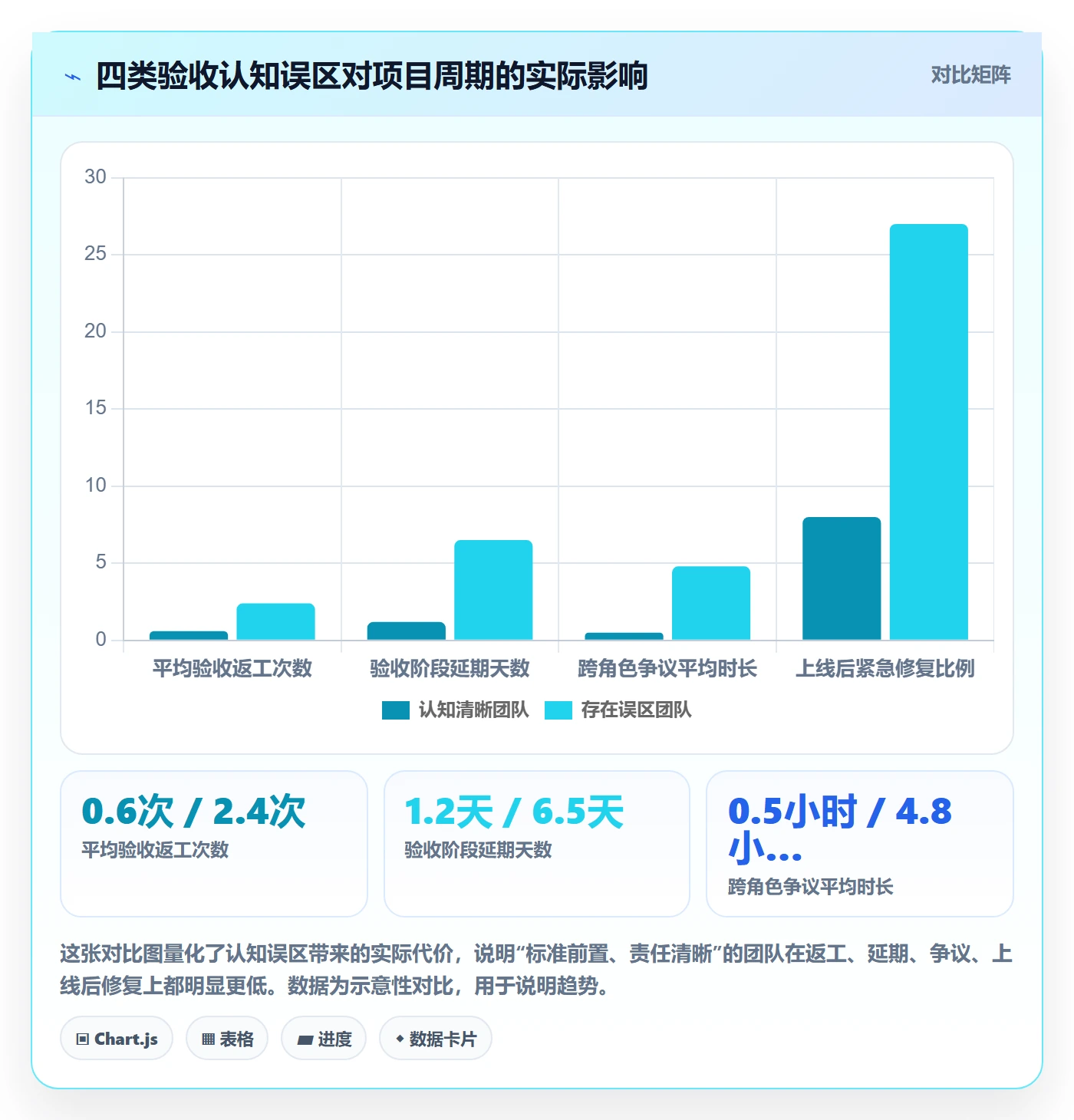Click the dark teal 认知清晰团队 legend swatch
This screenshot has height=1120, width=1074.
coord(396,710)
